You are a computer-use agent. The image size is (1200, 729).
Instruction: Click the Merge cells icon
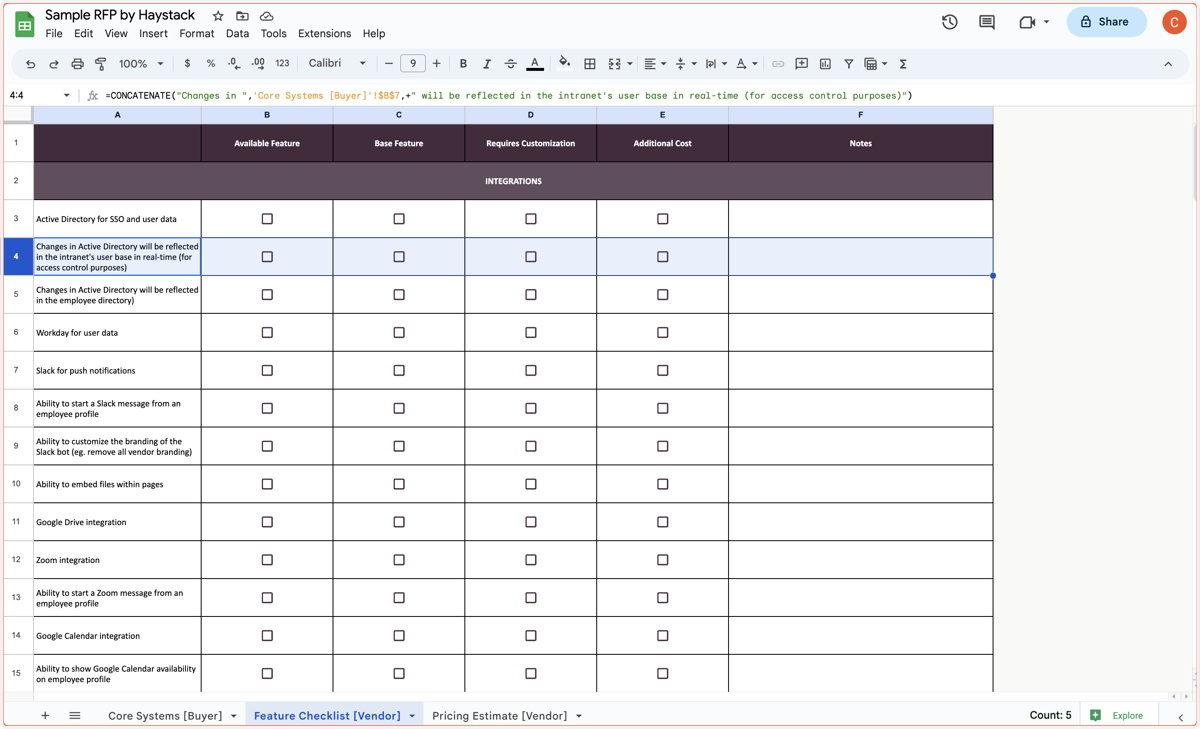point(615,64)
